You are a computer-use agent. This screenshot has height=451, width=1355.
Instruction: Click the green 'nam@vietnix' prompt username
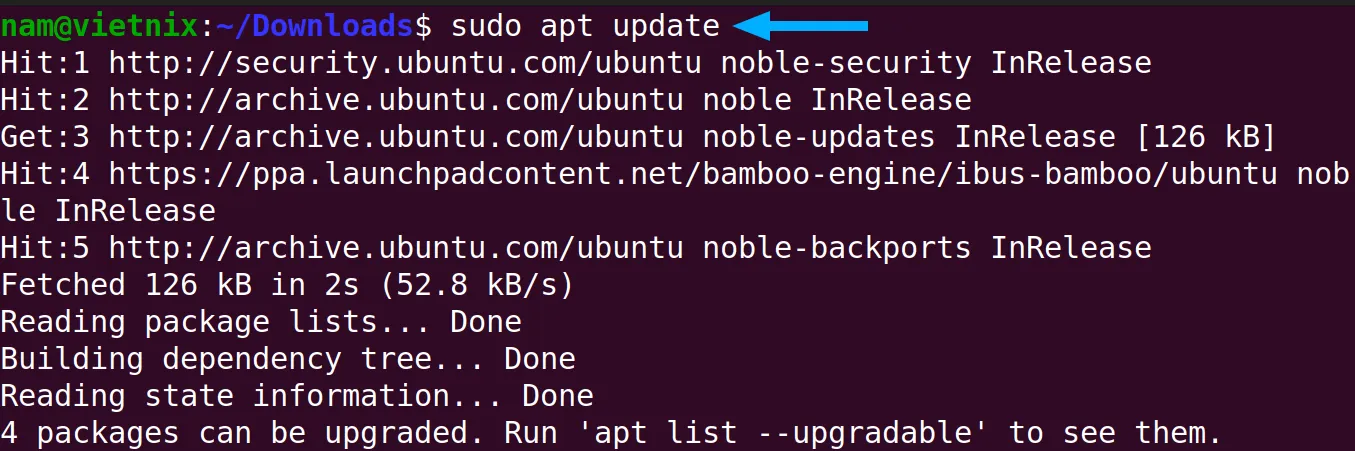99,25
